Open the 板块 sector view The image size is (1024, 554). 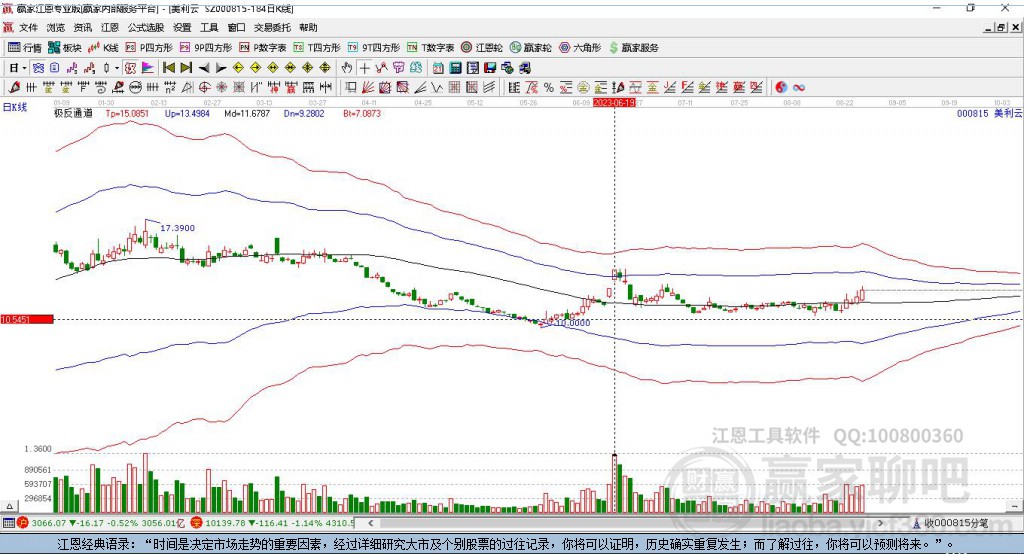(64, 48)
